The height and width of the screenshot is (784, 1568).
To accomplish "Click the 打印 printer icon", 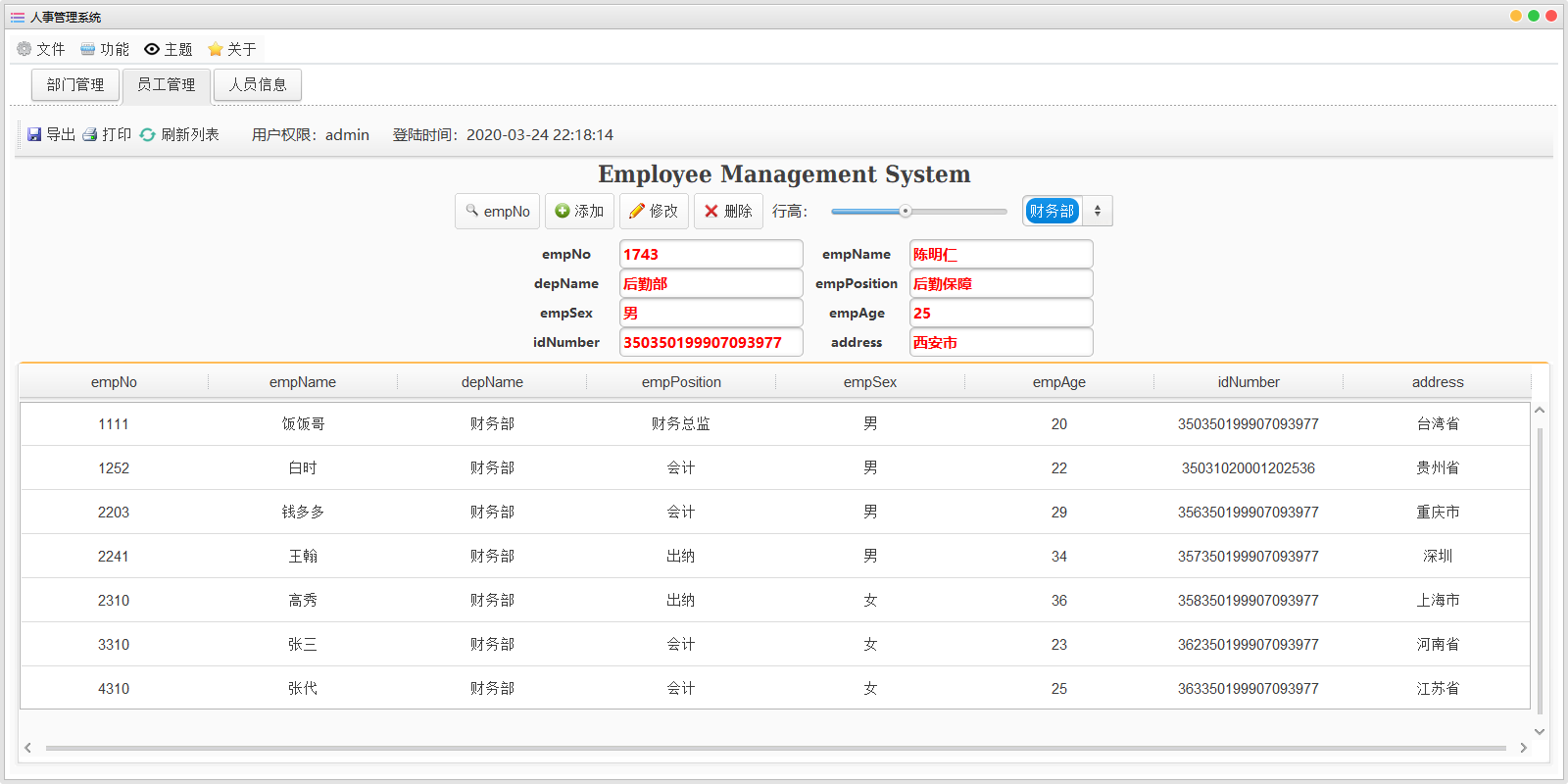I will (x=89, y=134).
